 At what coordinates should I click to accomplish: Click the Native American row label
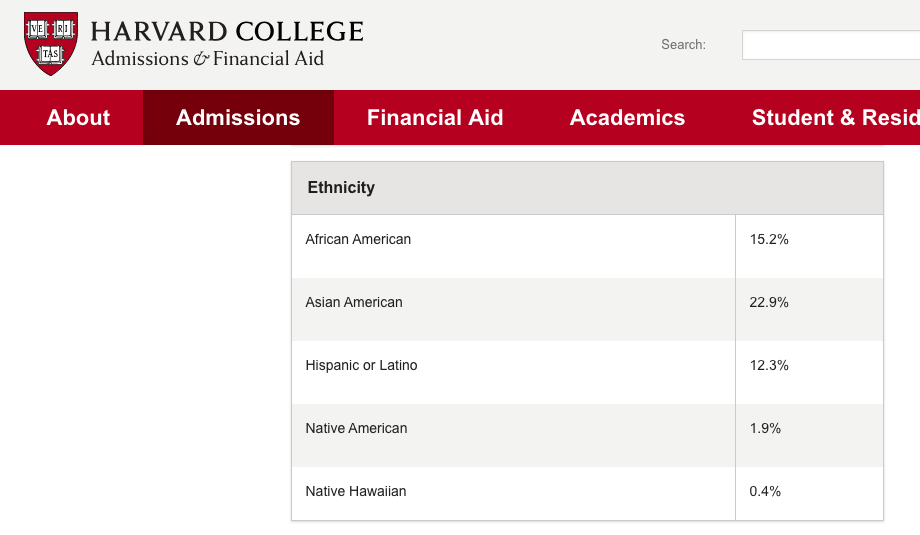356,428
